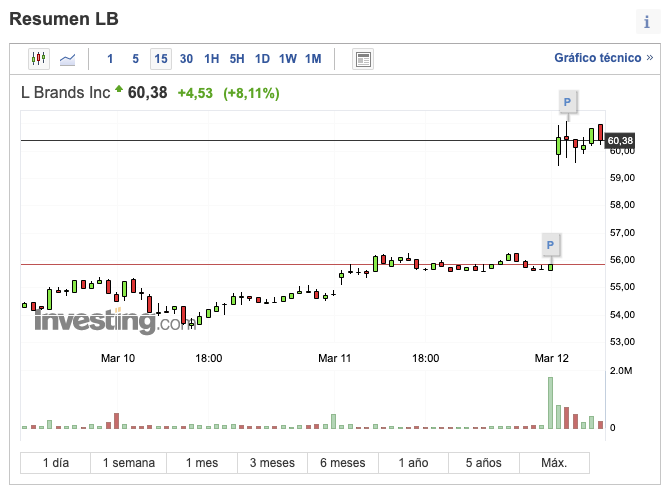Select the 5H interval
Viewport: 669px width, 502px height.
(x=237, y=59)
